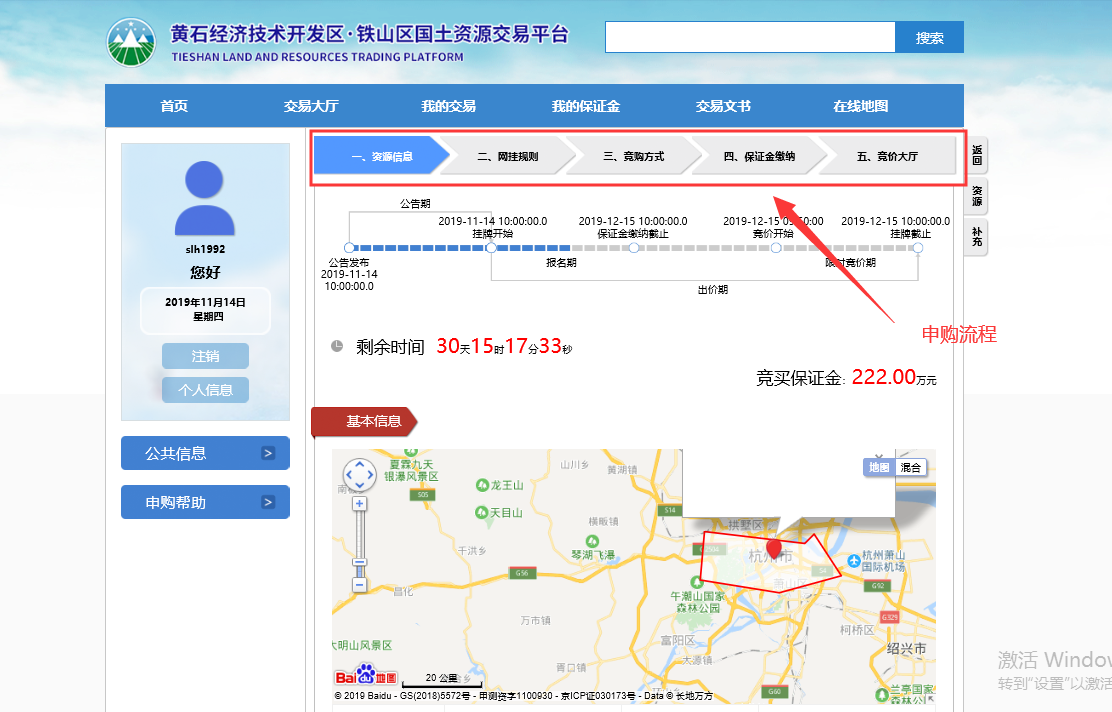The image size is (1112, 712).
Task: Click the 注销 logout button
Action: 205,356
